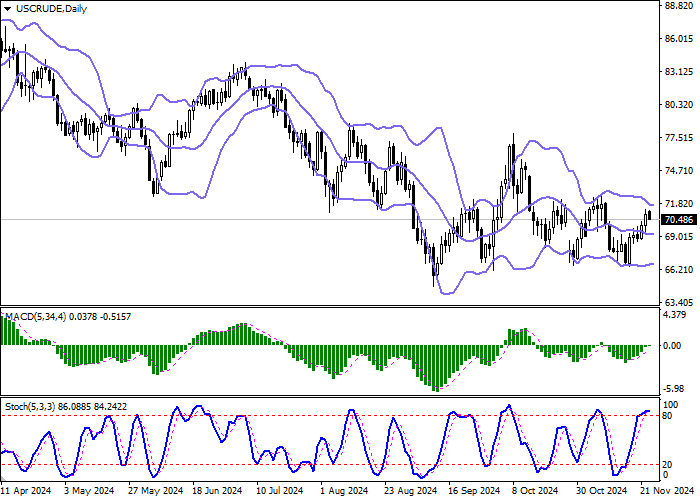Select the current price label 70.486

pyautogui.click(x=679, y=220)
